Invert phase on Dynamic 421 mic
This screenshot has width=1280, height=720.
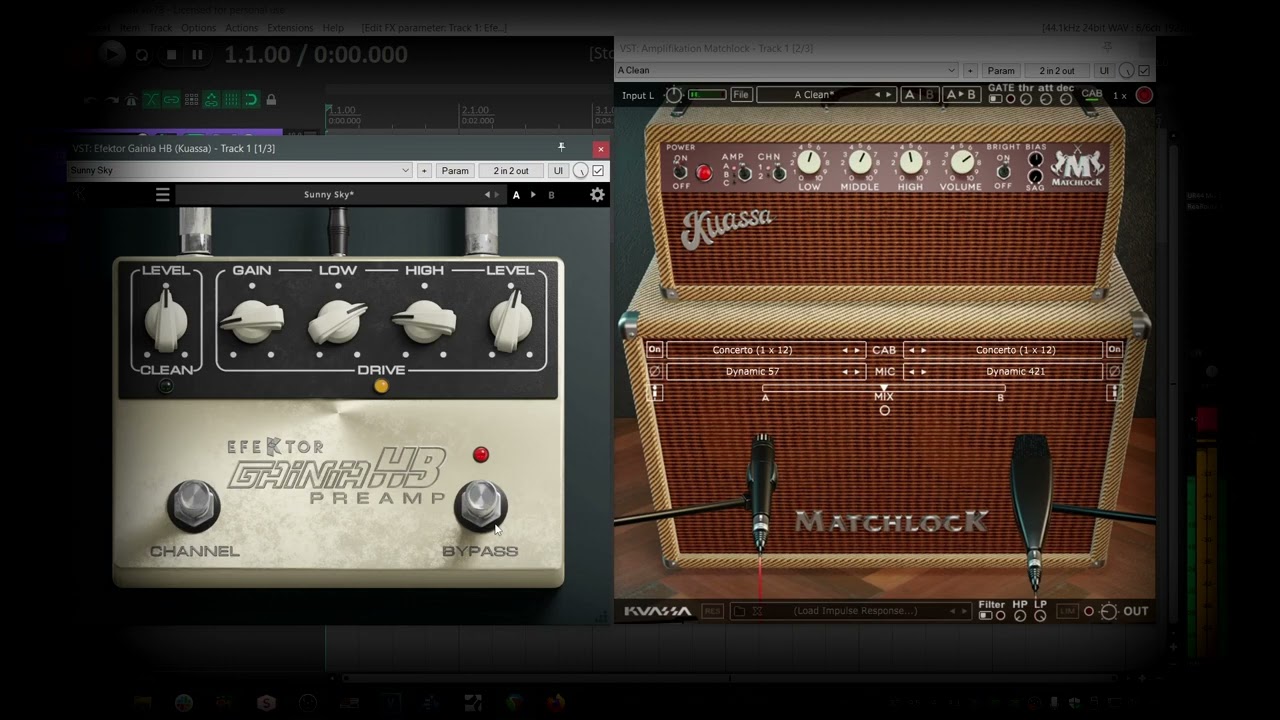[1114, 371]
